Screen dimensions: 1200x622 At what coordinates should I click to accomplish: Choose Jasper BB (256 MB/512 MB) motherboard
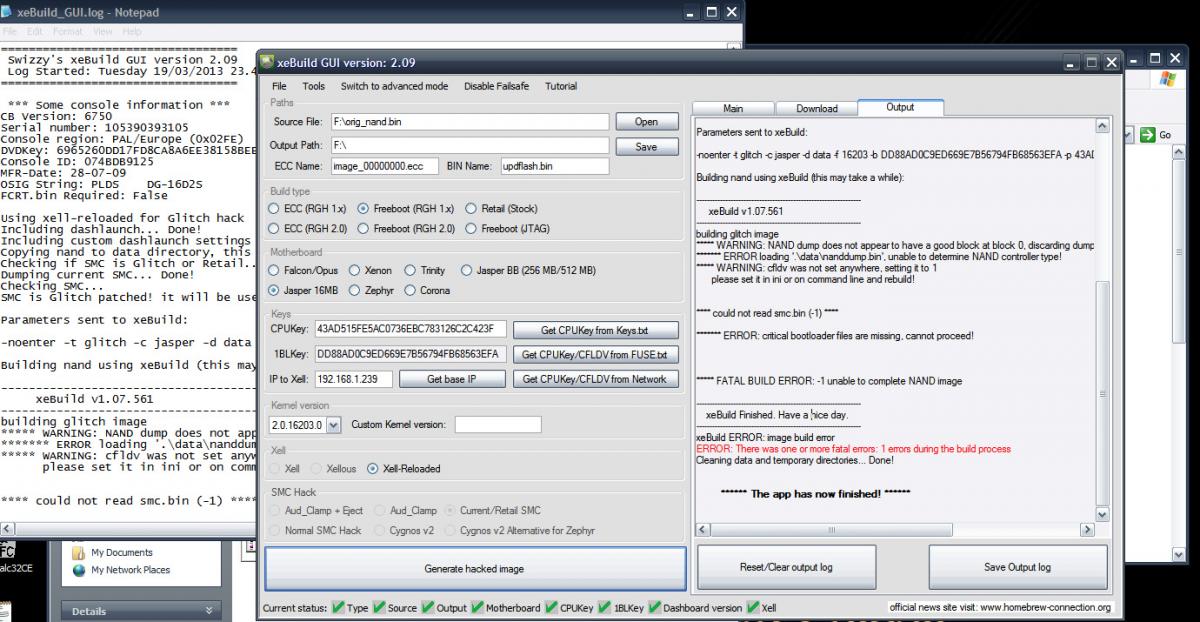pos(467,270)
